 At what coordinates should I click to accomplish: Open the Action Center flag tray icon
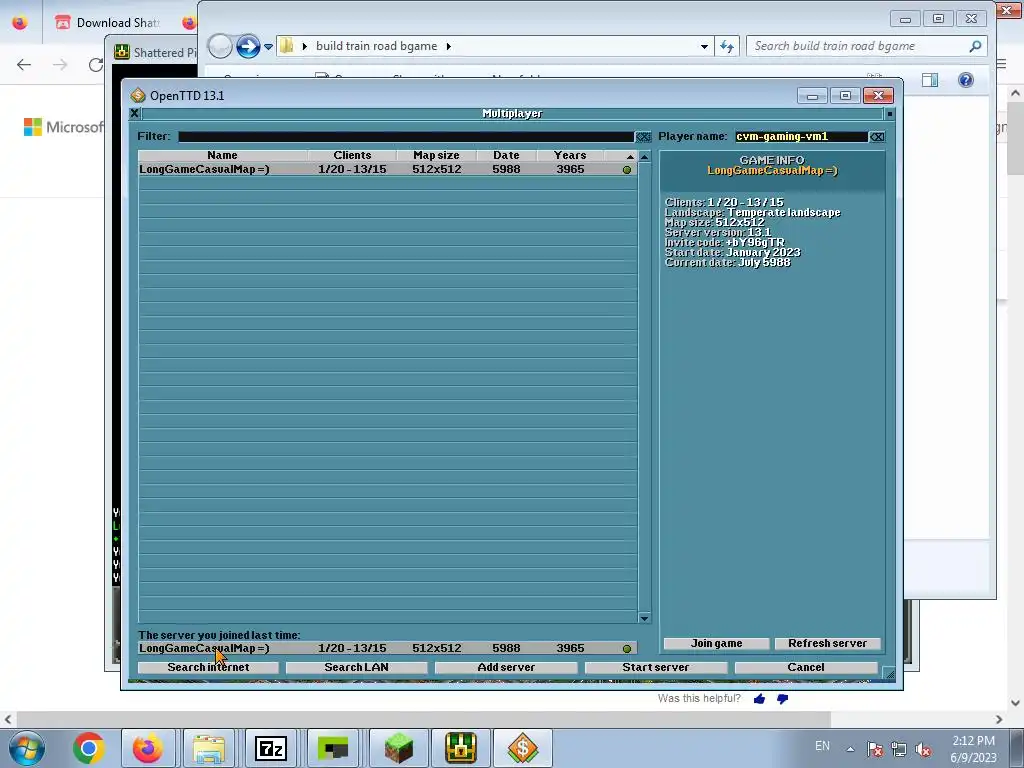(x=874, y=749)
